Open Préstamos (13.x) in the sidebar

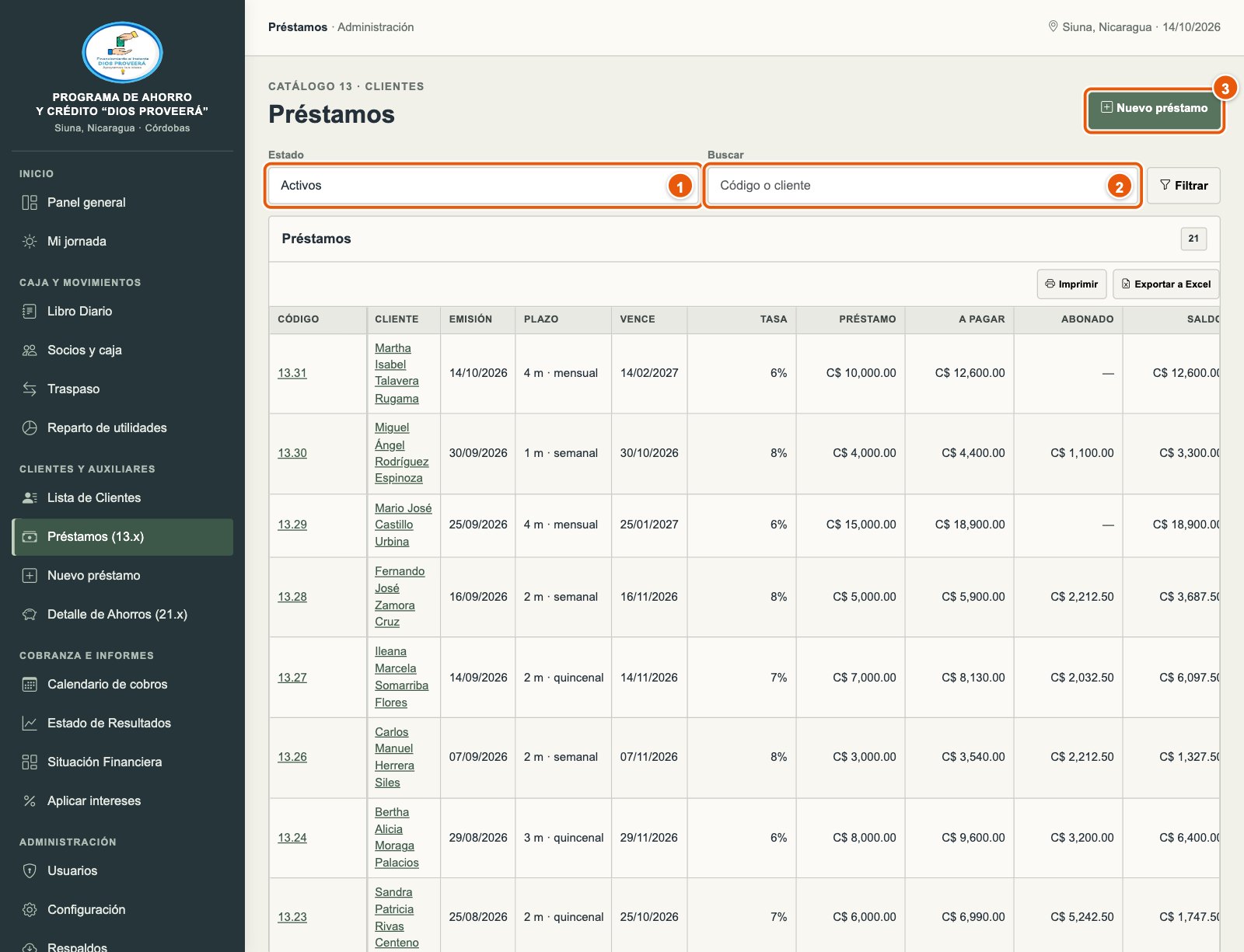click(123, 537)
